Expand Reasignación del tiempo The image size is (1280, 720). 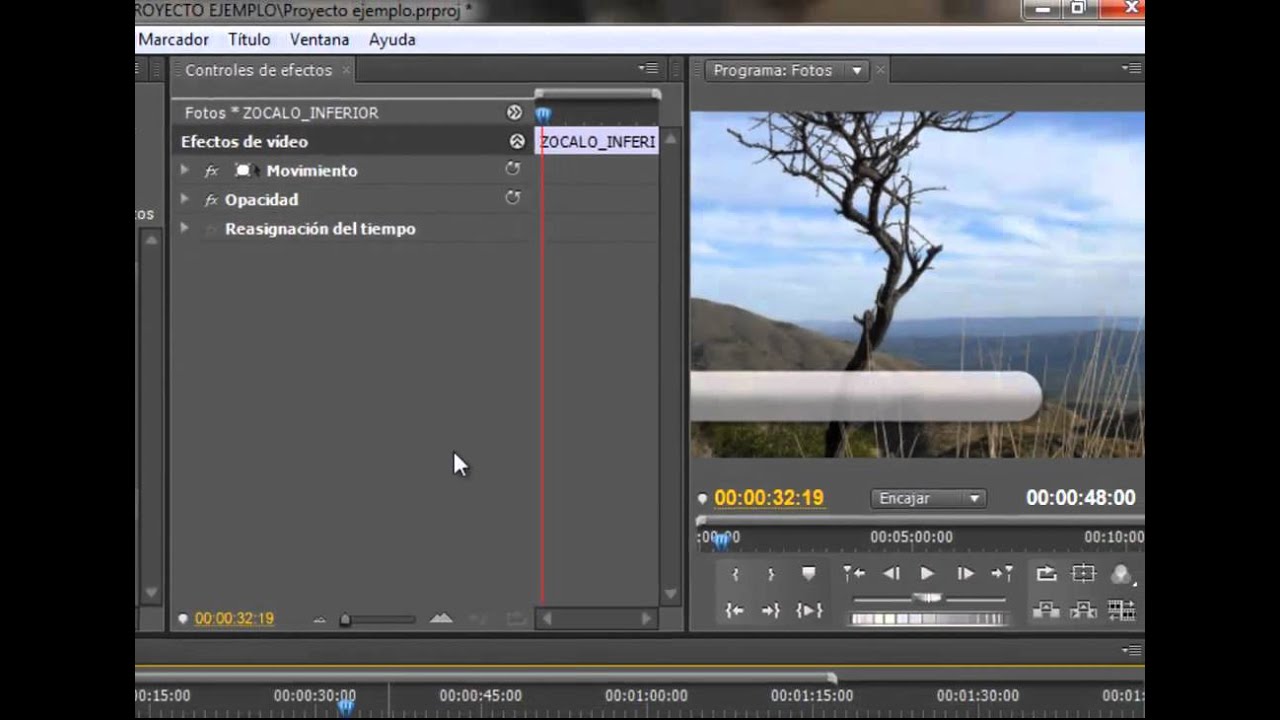(184, 228)
